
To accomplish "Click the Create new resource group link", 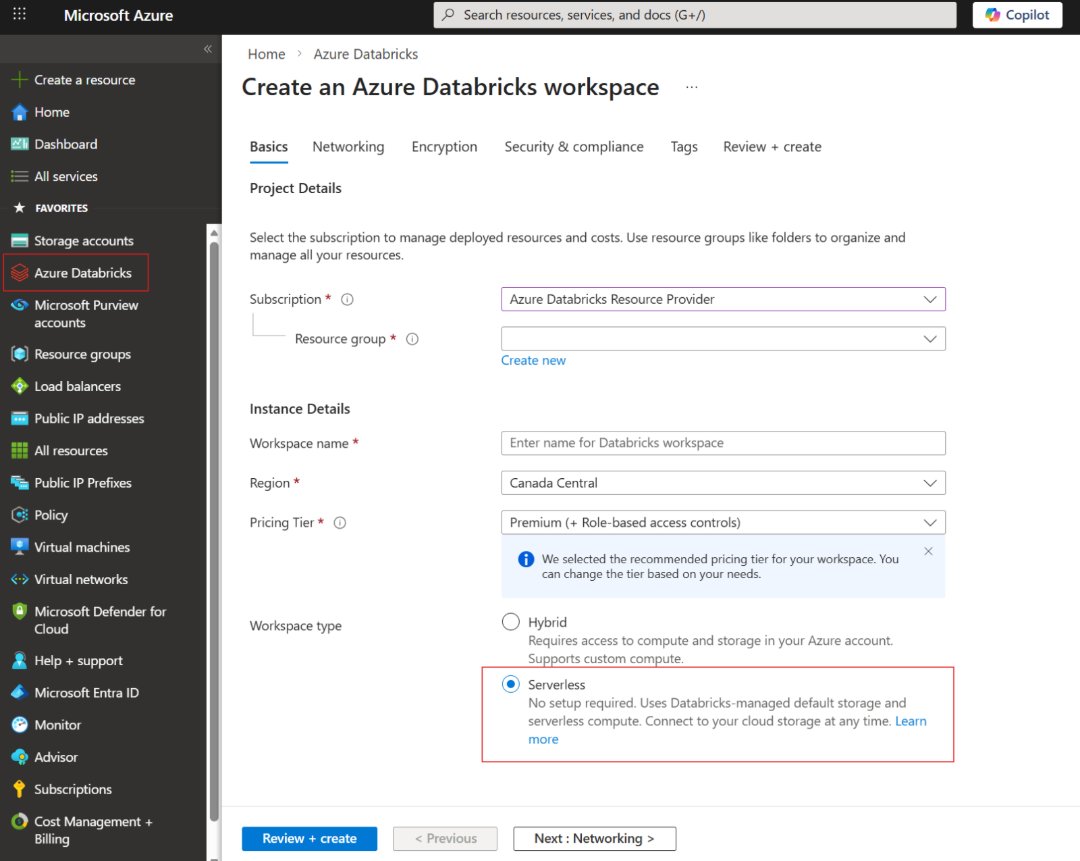I will click(x=533, y=360).
